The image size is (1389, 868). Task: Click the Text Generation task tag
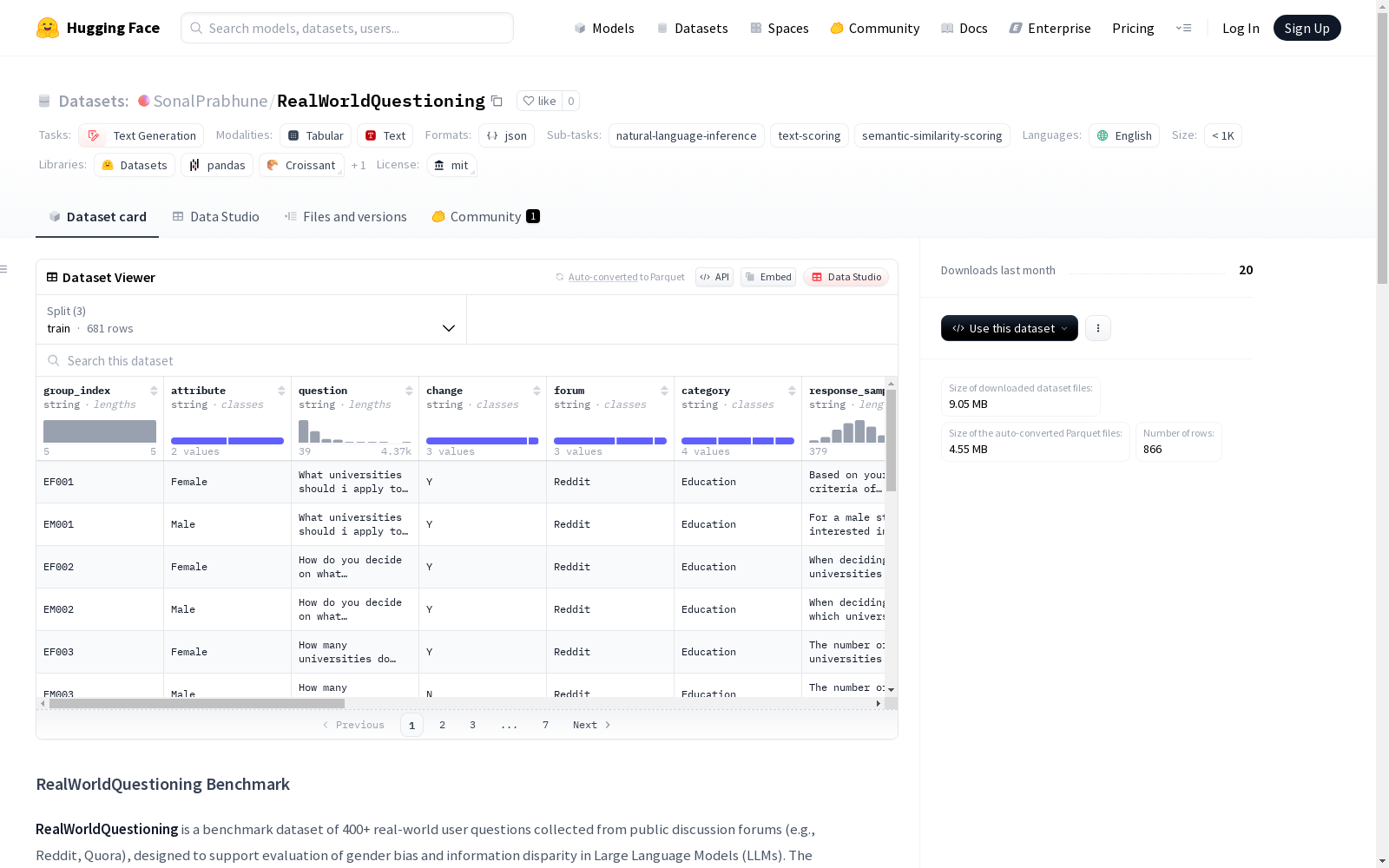point(142,135)
